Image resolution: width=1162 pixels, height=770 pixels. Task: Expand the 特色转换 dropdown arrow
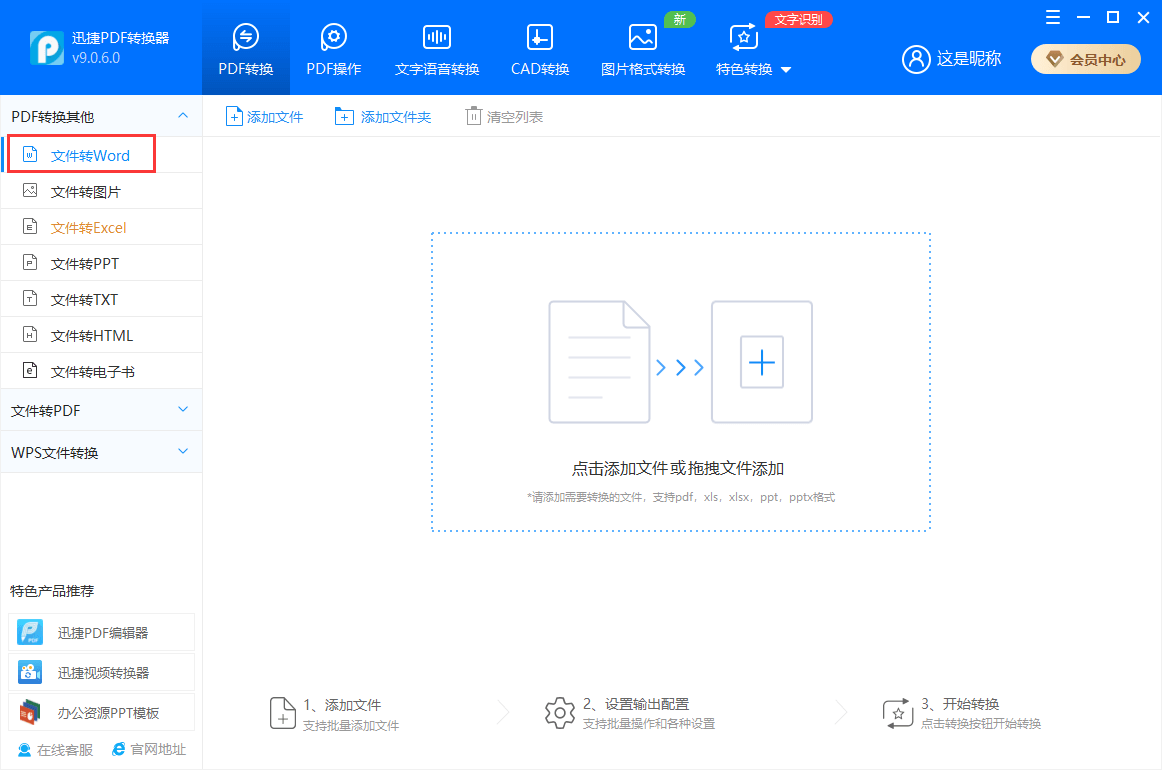pos(786,70)
